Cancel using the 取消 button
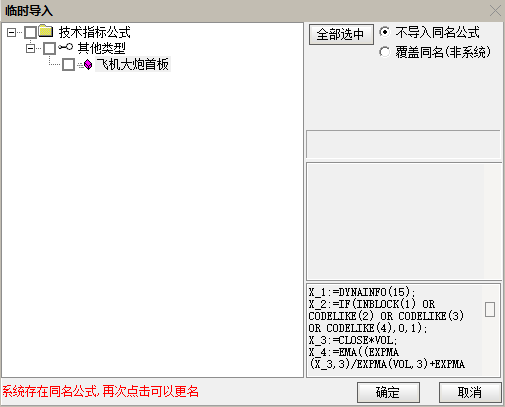This screenshot has width=505, height=407. (x=470, y=392)
